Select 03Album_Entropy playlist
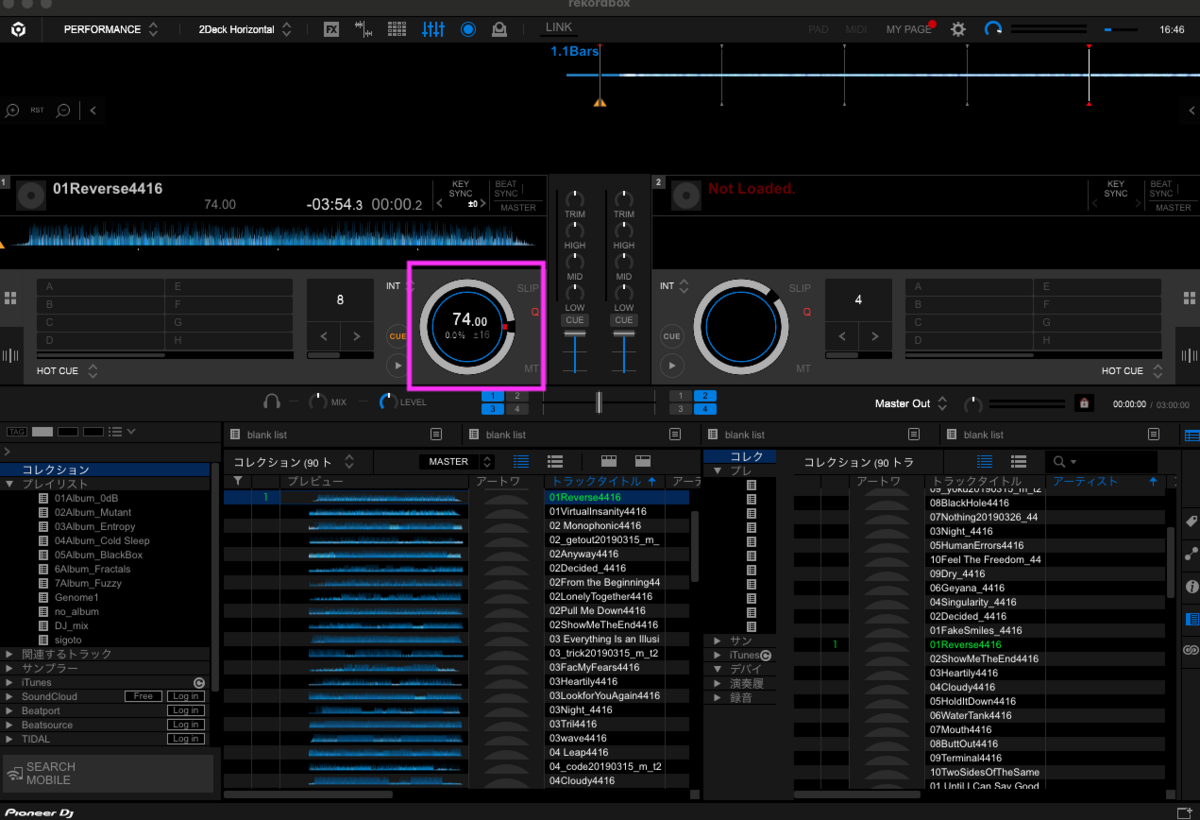 point(95,526)
